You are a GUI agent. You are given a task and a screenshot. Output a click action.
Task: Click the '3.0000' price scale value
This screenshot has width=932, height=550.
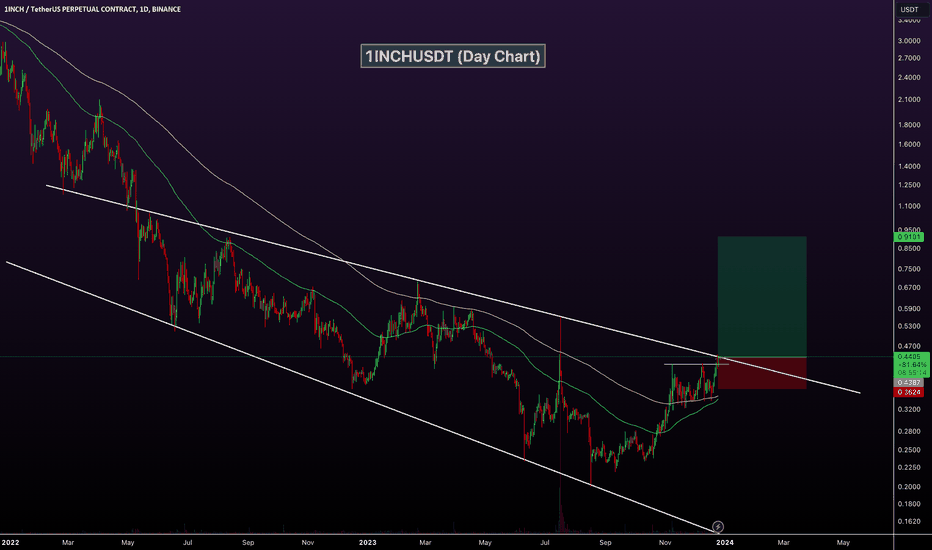(x=909, y=41)
